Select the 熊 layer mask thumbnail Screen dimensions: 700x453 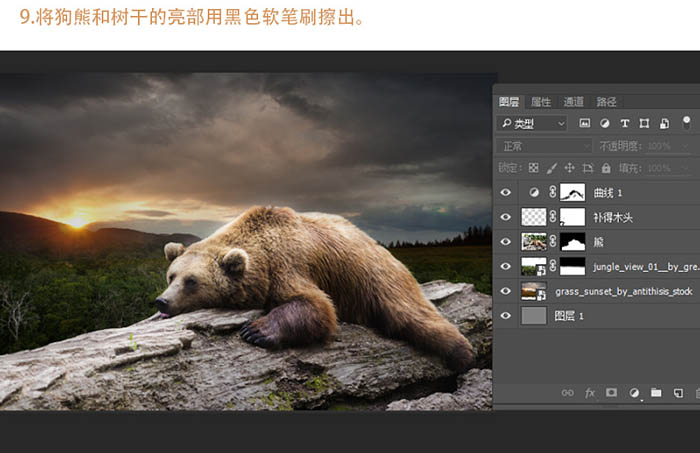click(572, 241)
